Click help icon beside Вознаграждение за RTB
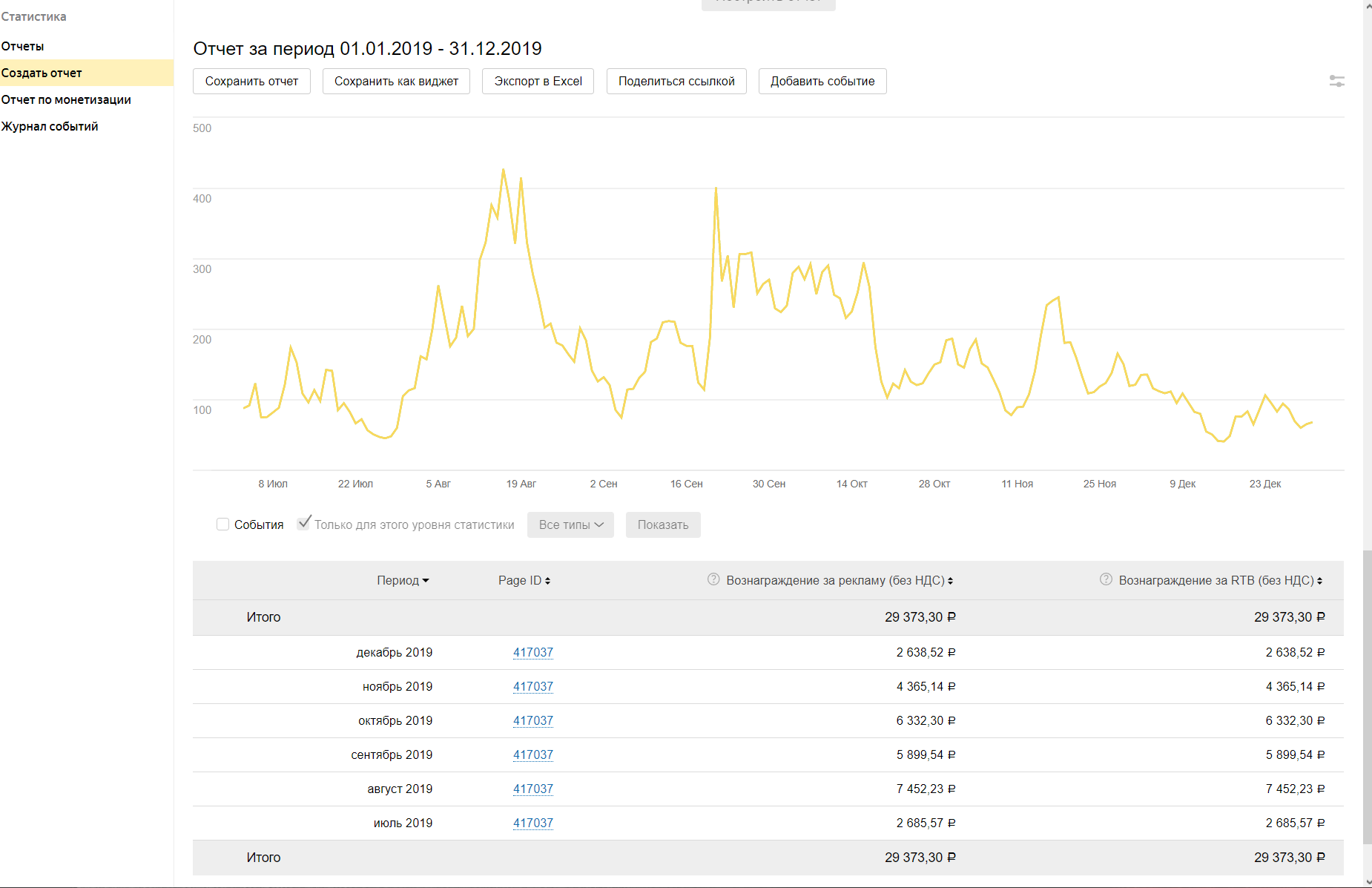The image size is (1372, 888). (1106, 579)
